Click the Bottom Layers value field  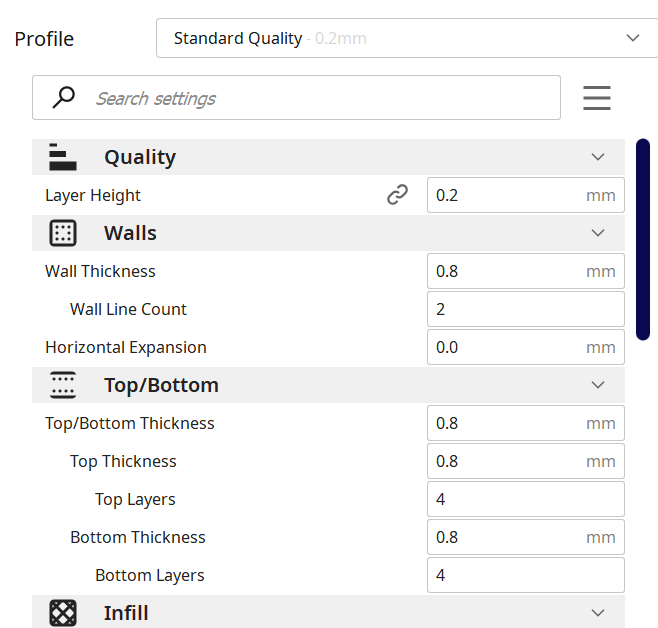(x=525, y=575)
